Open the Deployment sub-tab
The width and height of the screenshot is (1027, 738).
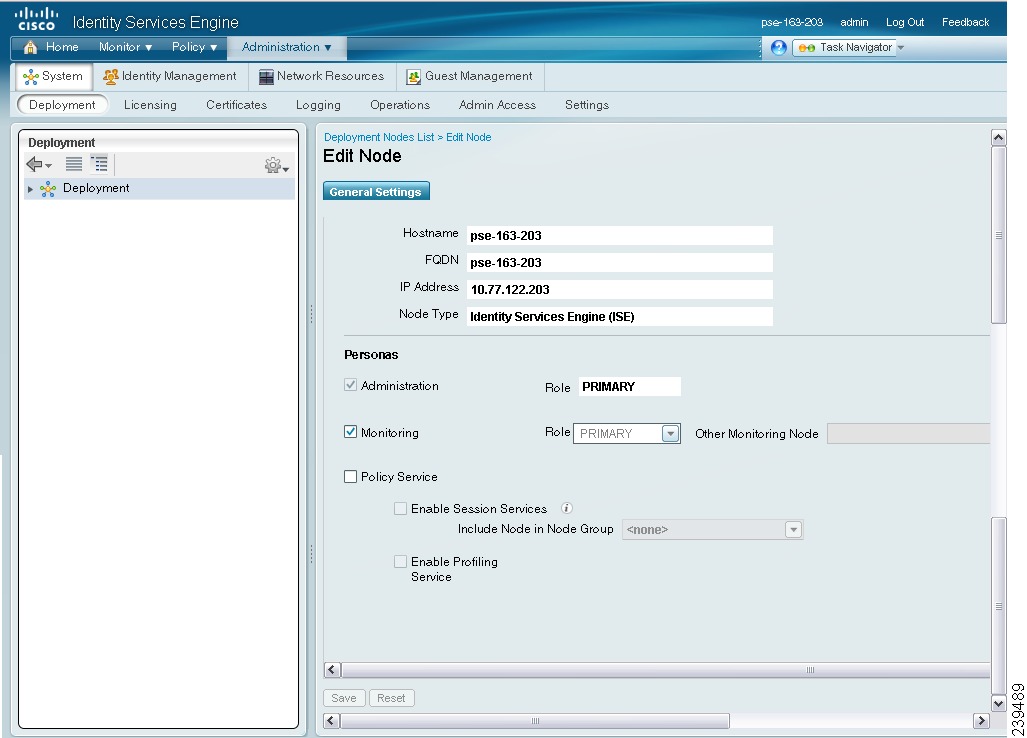[62, 105]
